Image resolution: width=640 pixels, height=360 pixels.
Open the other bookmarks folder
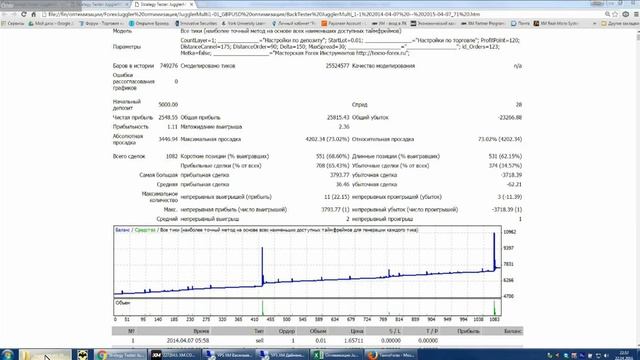coord(620,24)
